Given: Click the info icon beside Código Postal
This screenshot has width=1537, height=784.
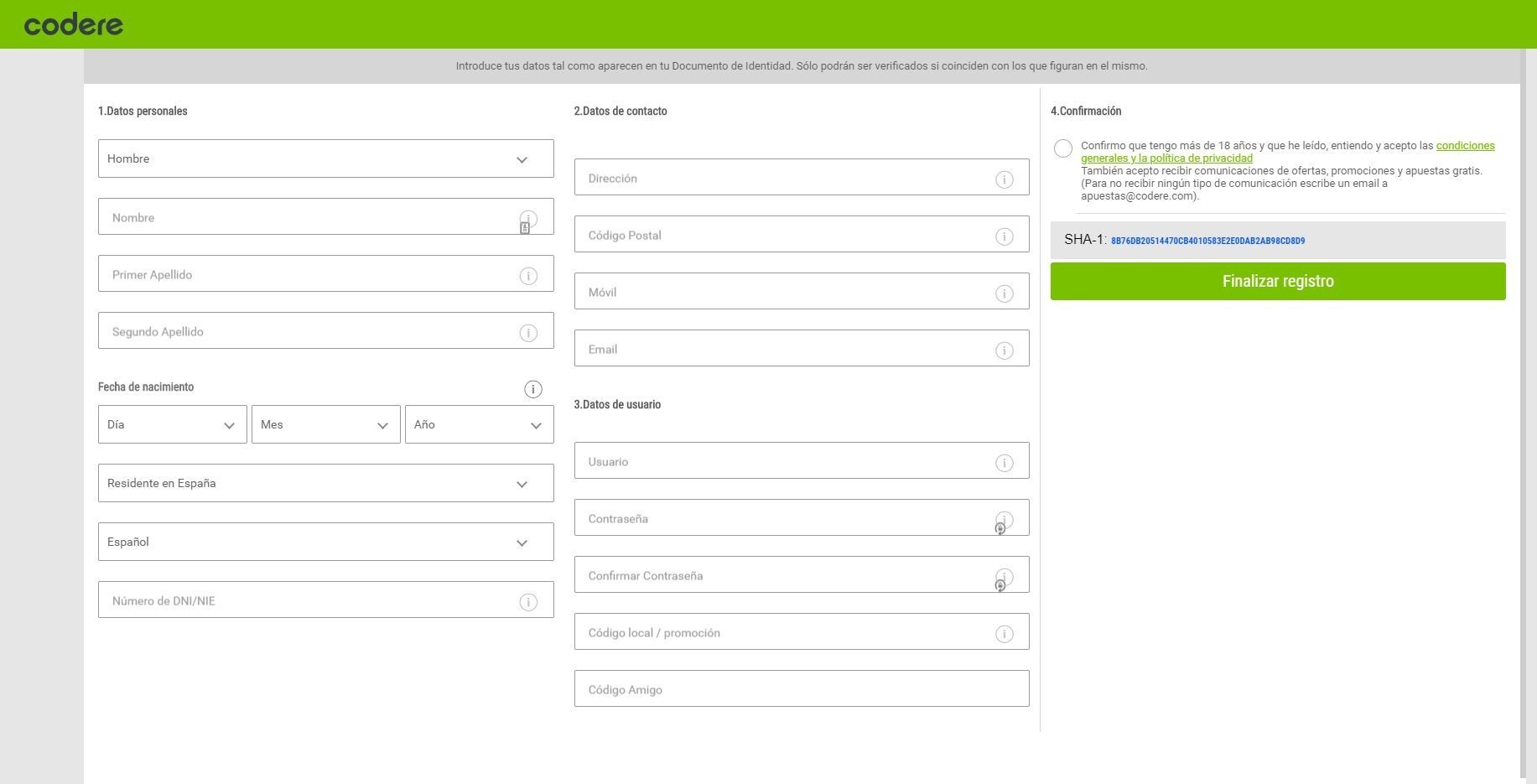Looking at the screenshot, I should click(1004, 236).
